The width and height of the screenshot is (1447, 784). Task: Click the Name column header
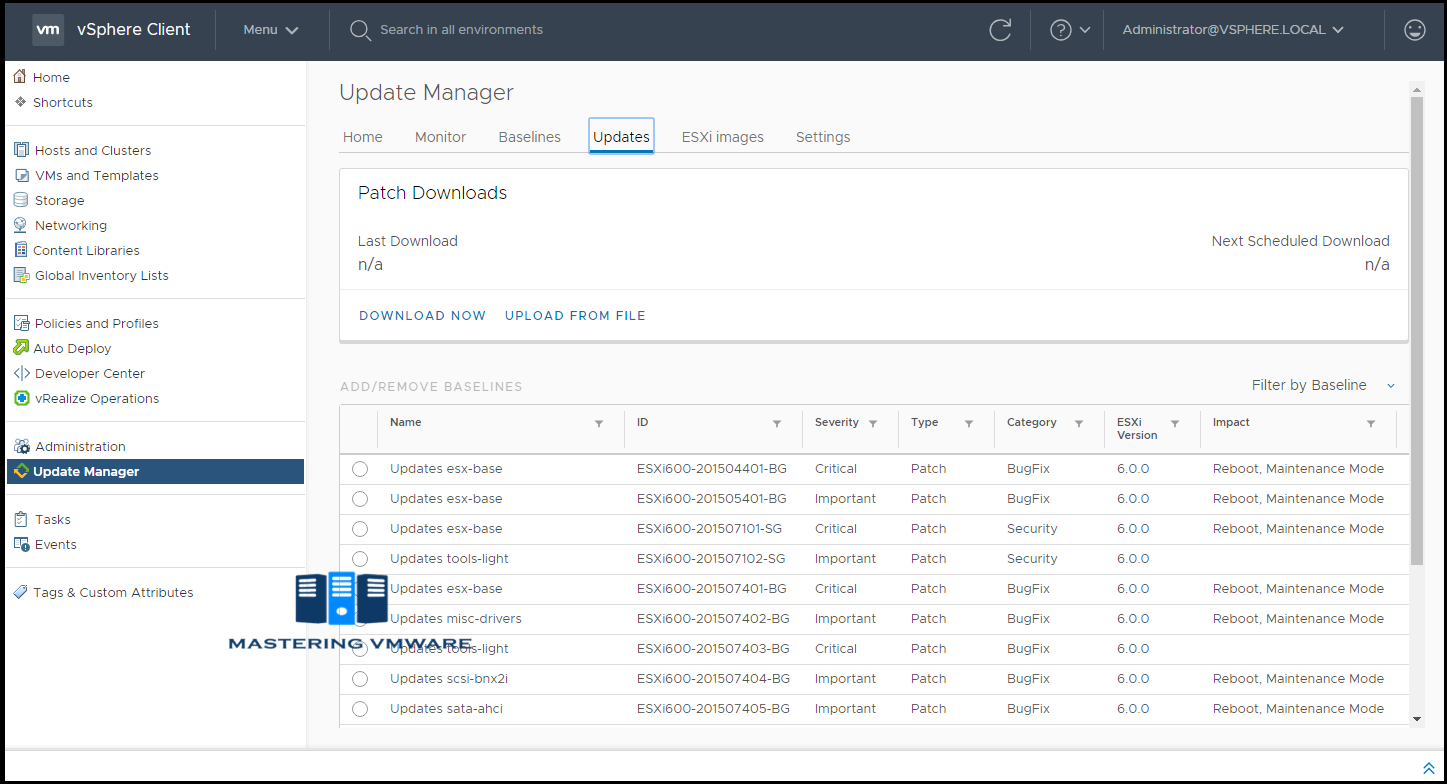point(405,422)
